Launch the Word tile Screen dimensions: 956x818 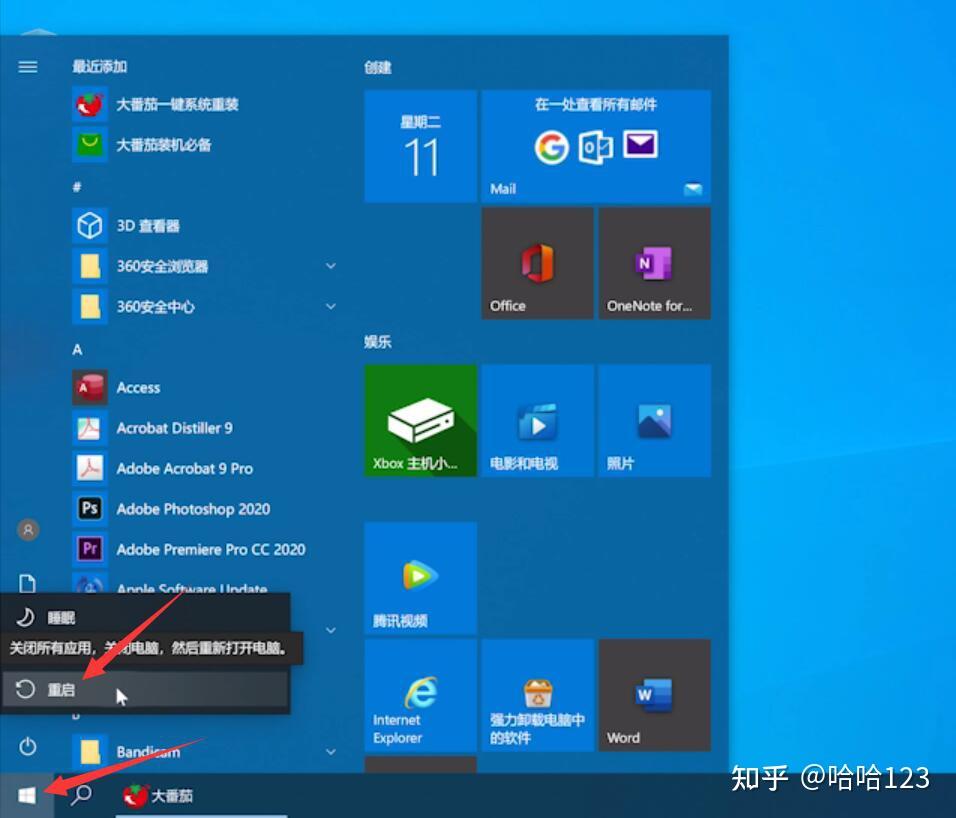tap(654, 695)
